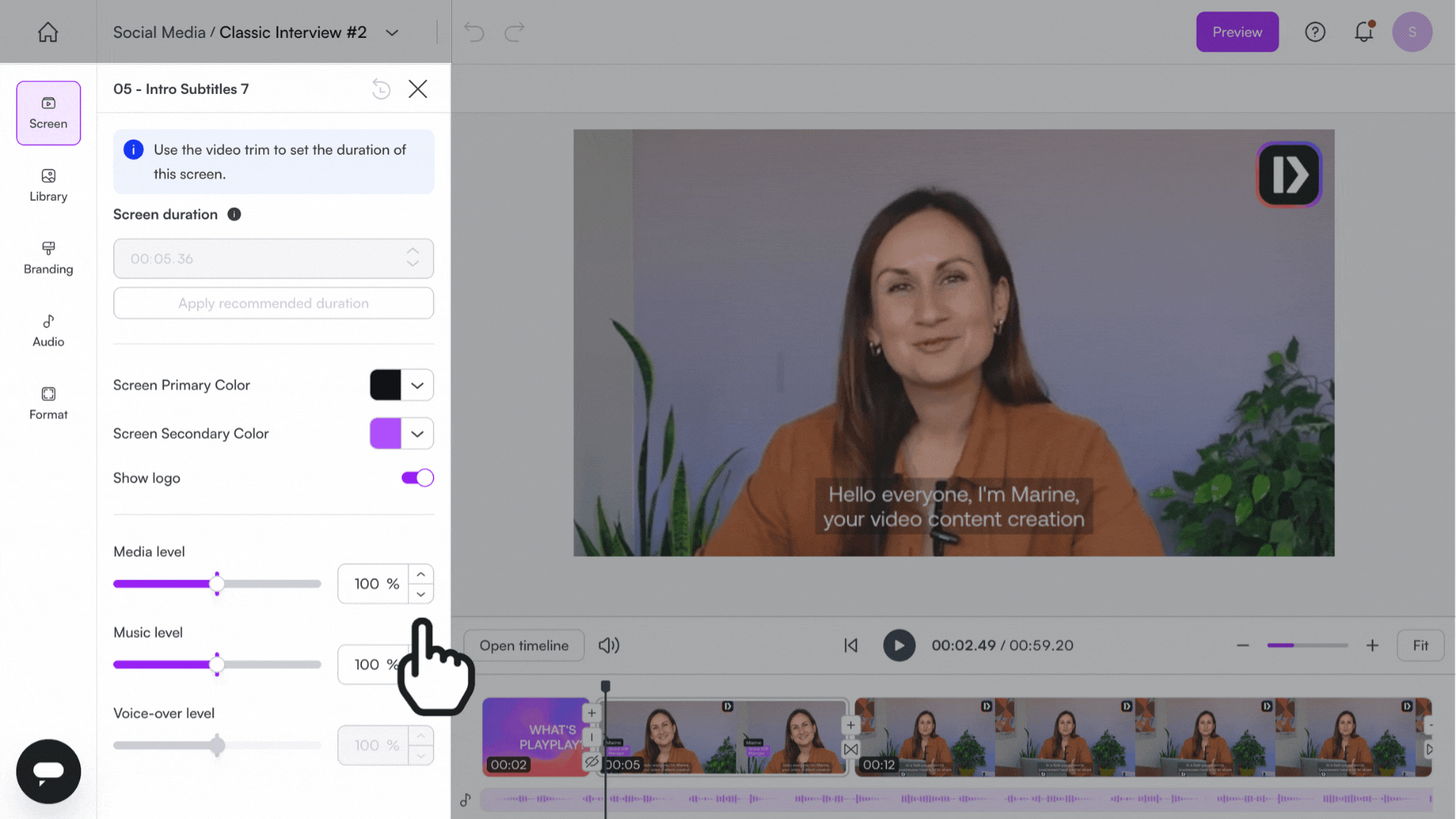The image size is (1456, 819).
Task: Click the reset history icon beside screen title
Action: click(x=381, y=89)
